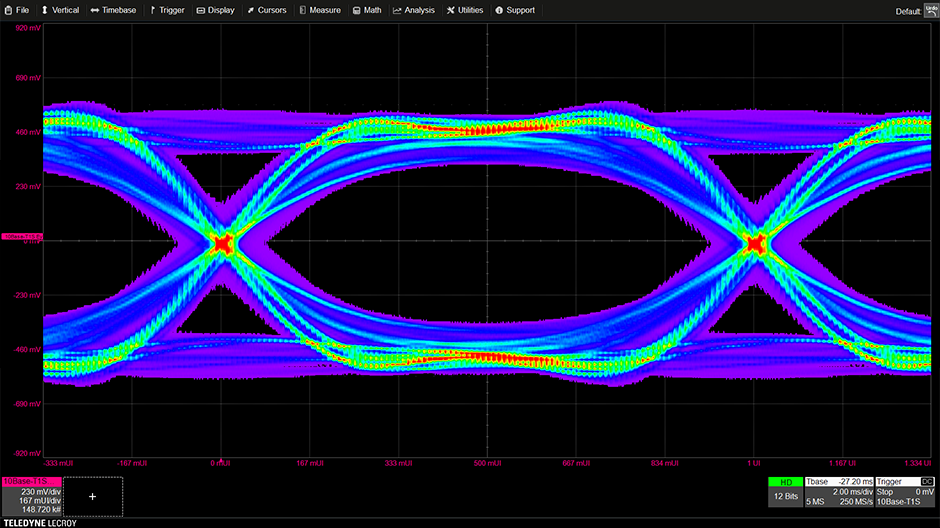Open the Utilities menu
Image resolution: width=940 pixels, height=528 pixels.
(465, 10)
